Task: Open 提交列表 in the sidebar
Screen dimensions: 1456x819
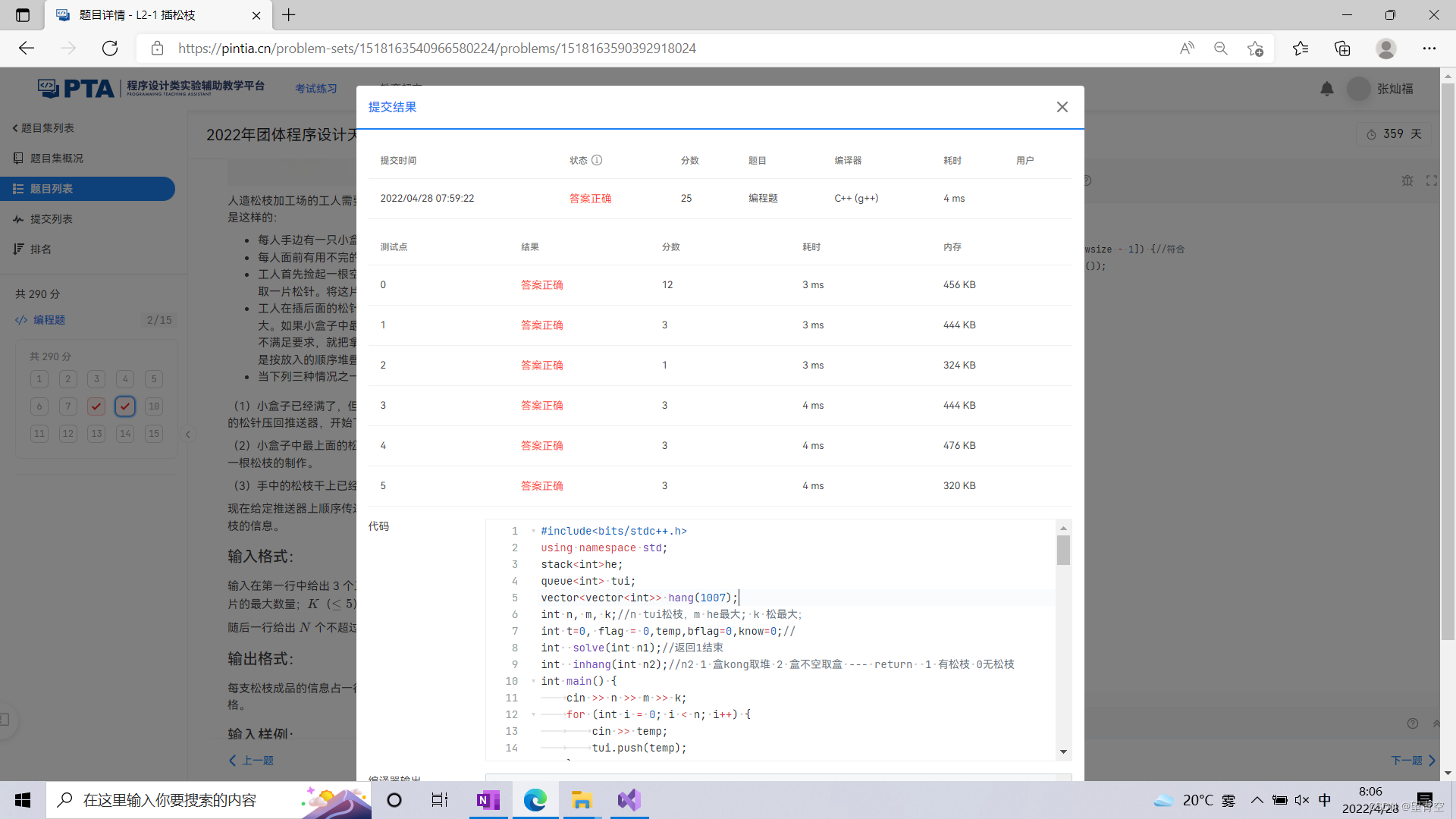Action: 51,219
